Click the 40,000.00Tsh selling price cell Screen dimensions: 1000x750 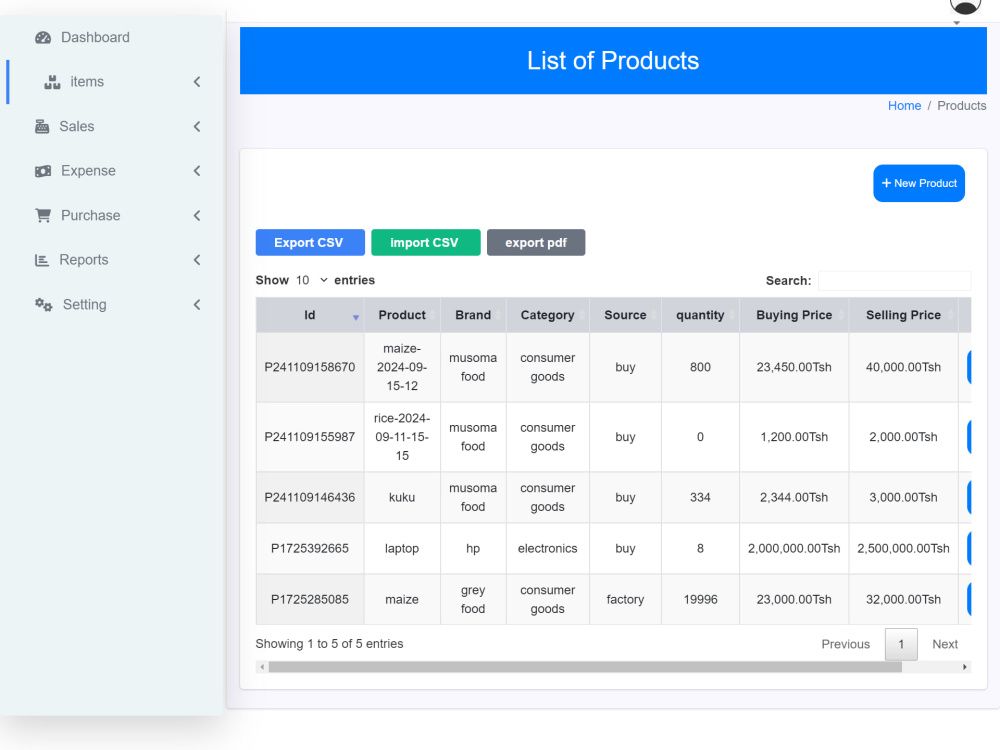tap(903, 367)
